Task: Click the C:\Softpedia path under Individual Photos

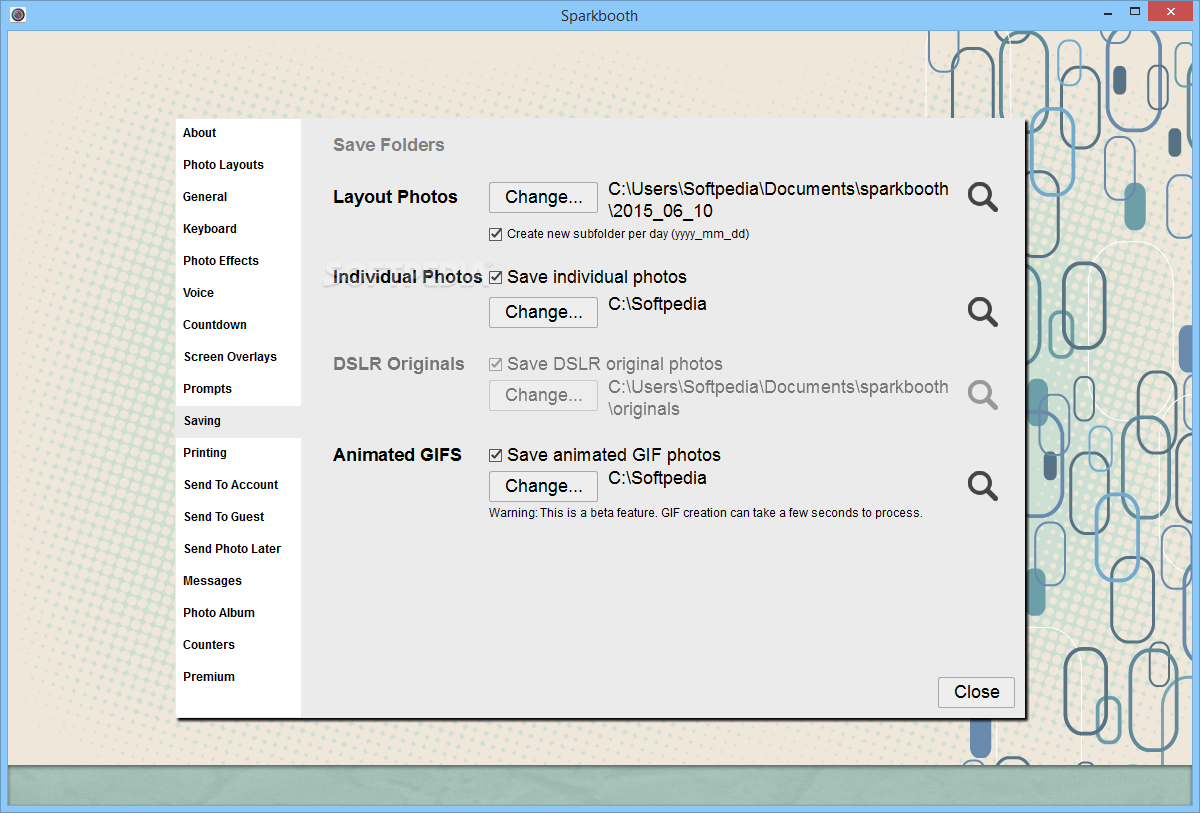Action: click(657, 304)
